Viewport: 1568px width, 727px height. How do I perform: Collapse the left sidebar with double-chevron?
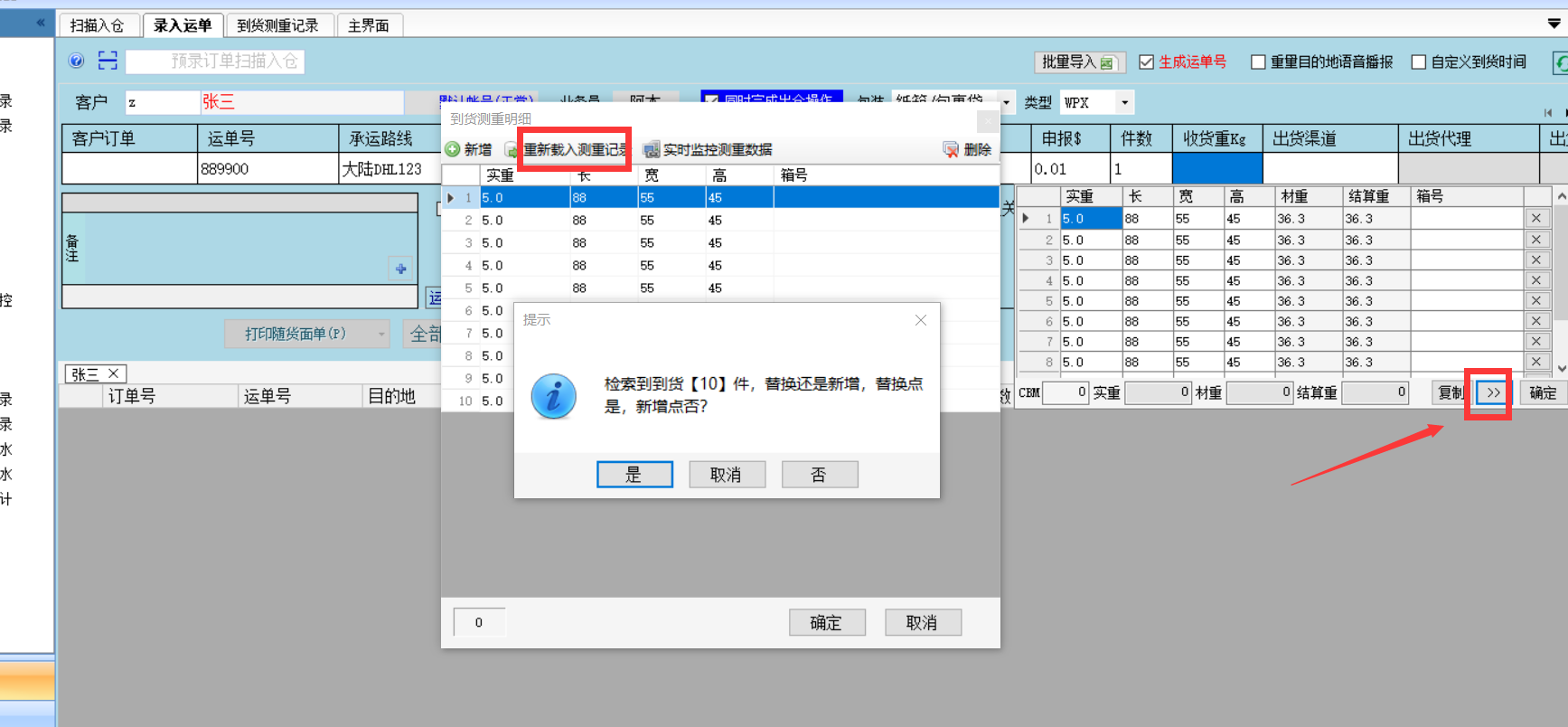tap(40, 23)
